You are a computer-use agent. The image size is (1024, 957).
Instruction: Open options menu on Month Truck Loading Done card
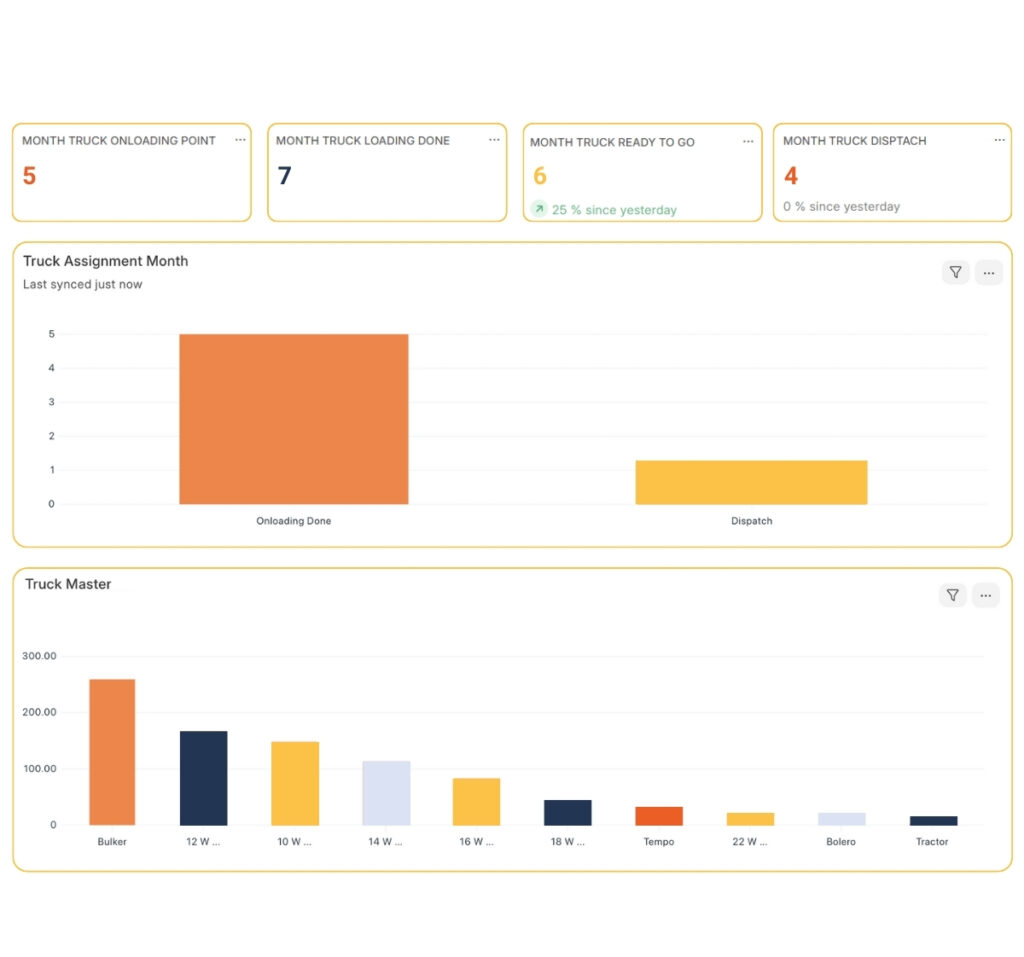click(x=494, y=140)
